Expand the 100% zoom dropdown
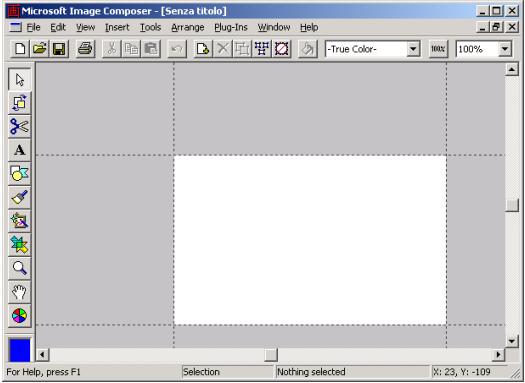Image resolution: width=525 pixels, height=383 pixels. (x=505, y=49)
